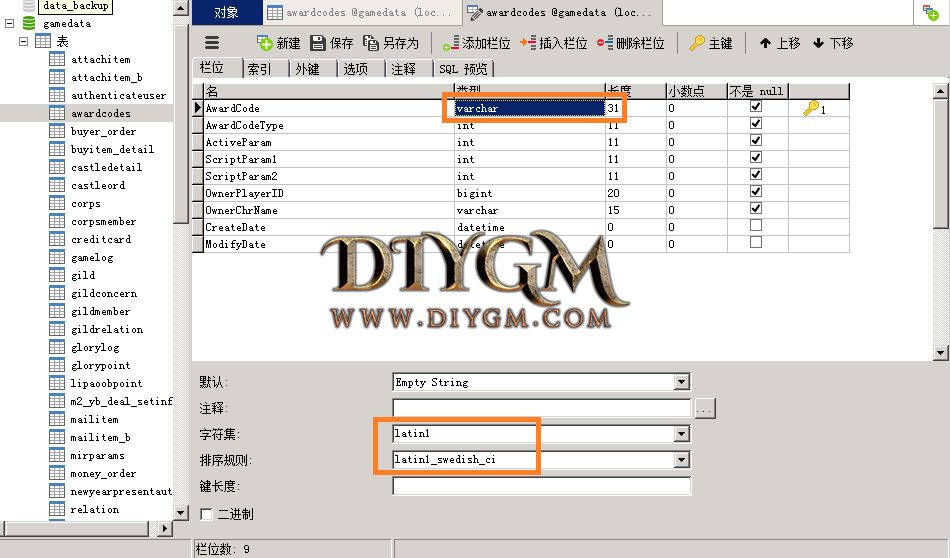Image resolution: width=950 pixels, height=558 pixels.
Task: Click the primary key icon in AwardCode row
Action: (811, 108)
